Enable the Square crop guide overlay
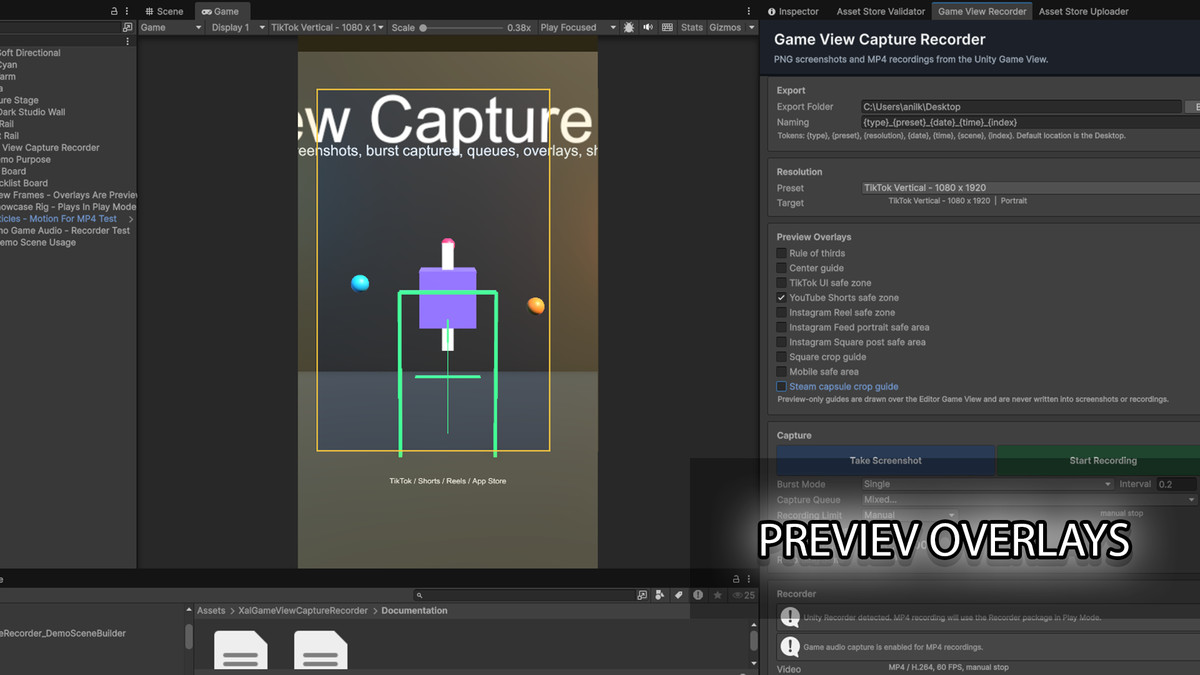1200x675 pixels. pyautogui.click(x=782, y=357)
